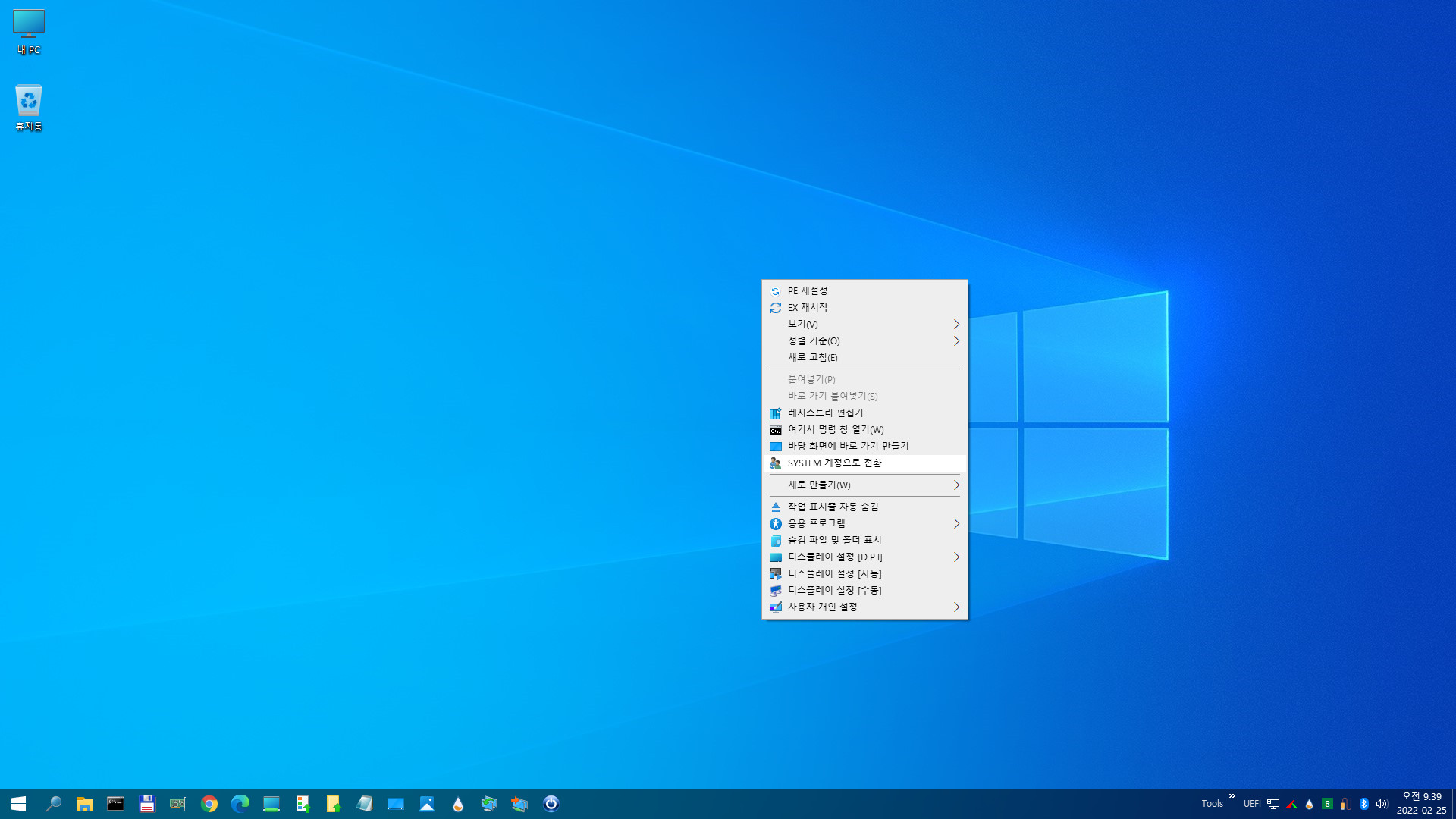The image size is (1456, 819).
Task: Expand the 사용자 개인 설정 submenu
Action: [x=864, y=607]
